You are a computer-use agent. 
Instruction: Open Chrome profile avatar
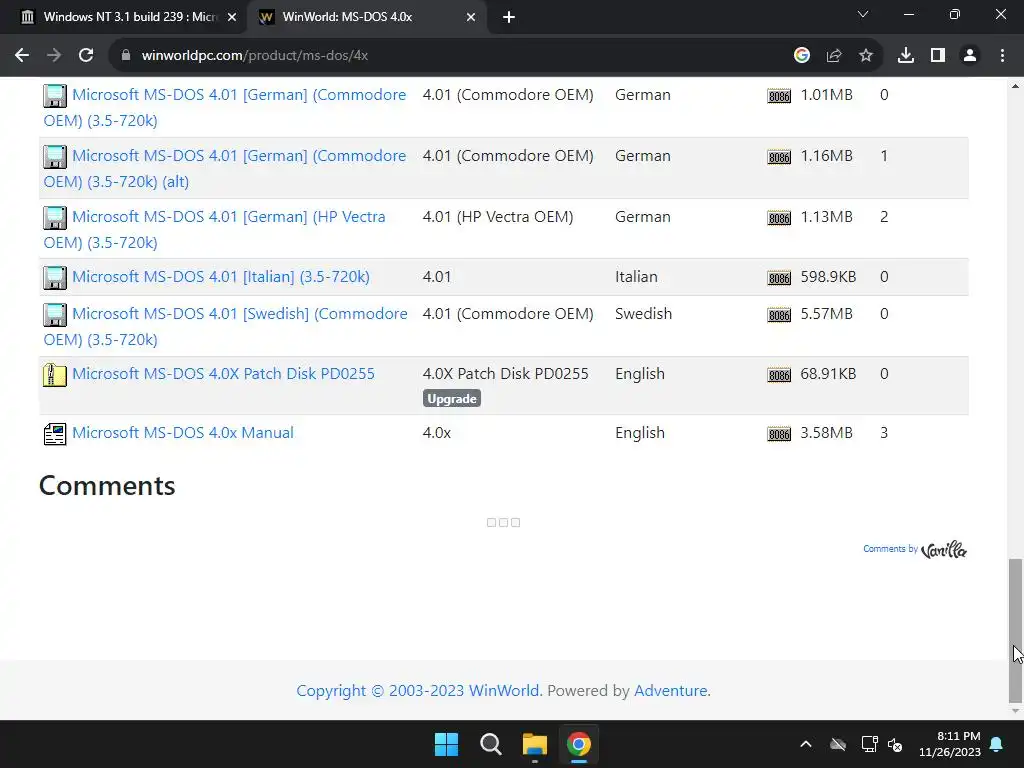(x=970, y=56)
